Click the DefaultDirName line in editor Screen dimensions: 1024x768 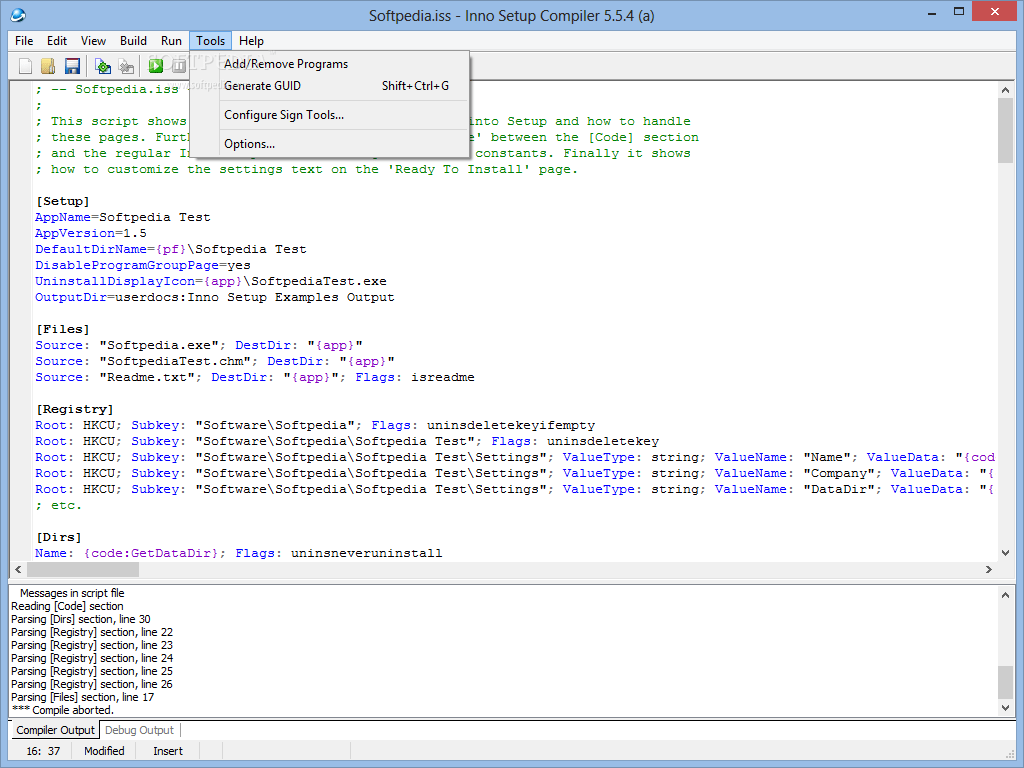tap(170, 249)
